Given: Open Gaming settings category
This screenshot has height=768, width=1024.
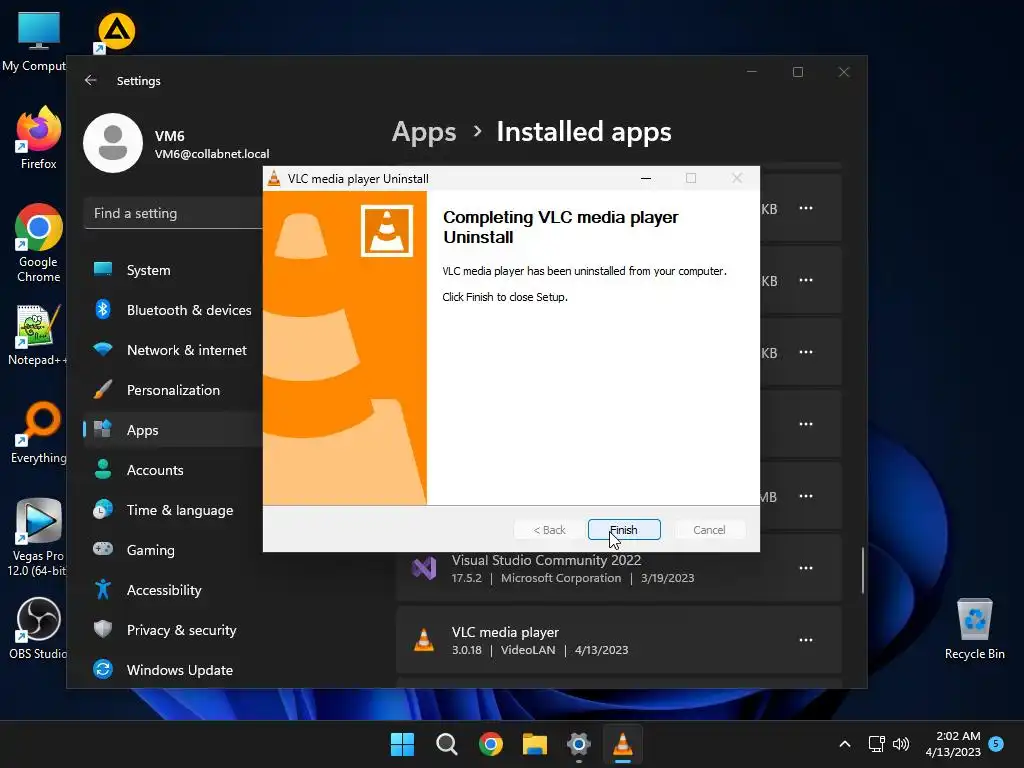Looking at the screenshot, I should coord(174,550).
